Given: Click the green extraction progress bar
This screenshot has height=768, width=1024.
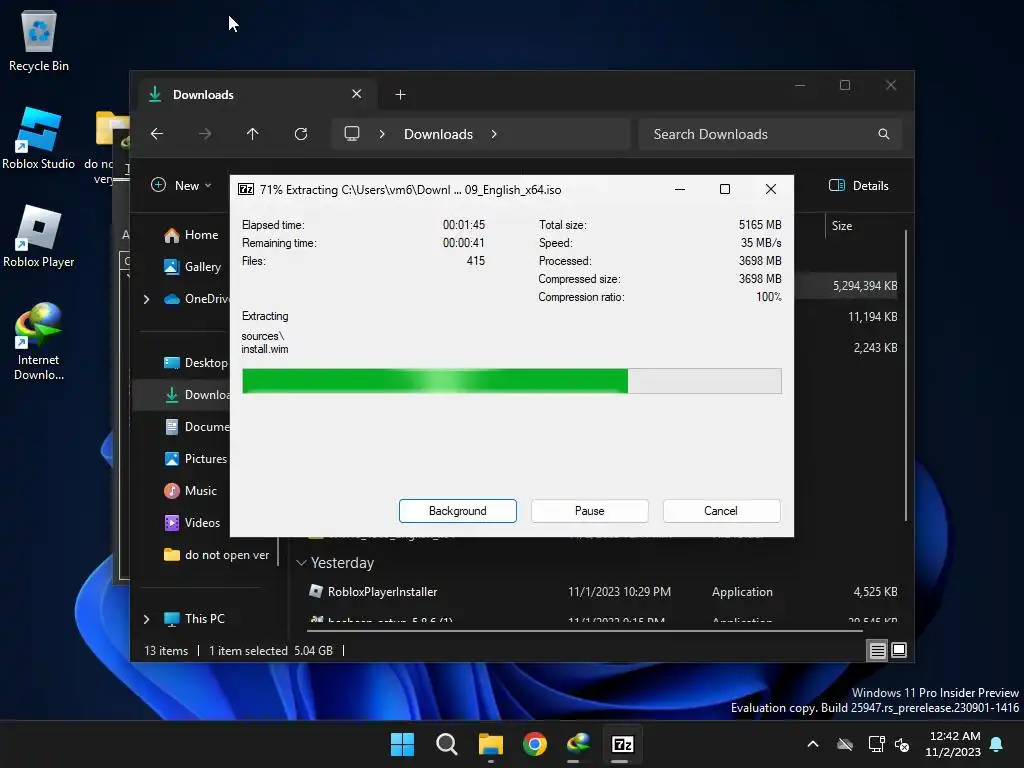Looking at the screenshot, I should point(511,381).
